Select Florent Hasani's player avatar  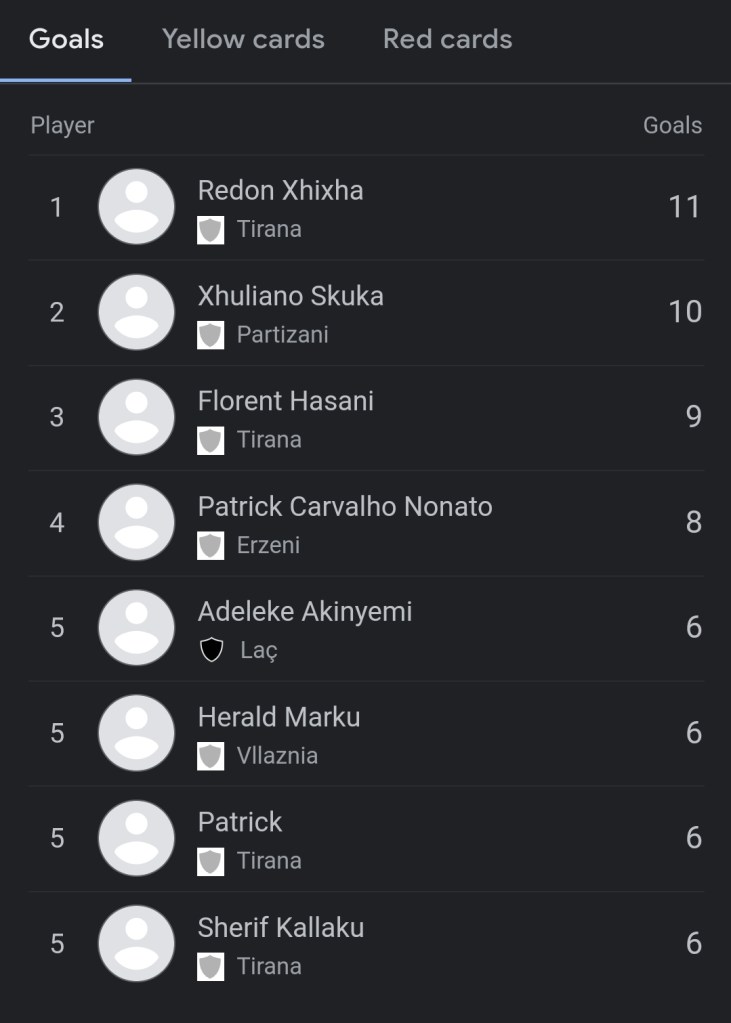coord(136,417)
